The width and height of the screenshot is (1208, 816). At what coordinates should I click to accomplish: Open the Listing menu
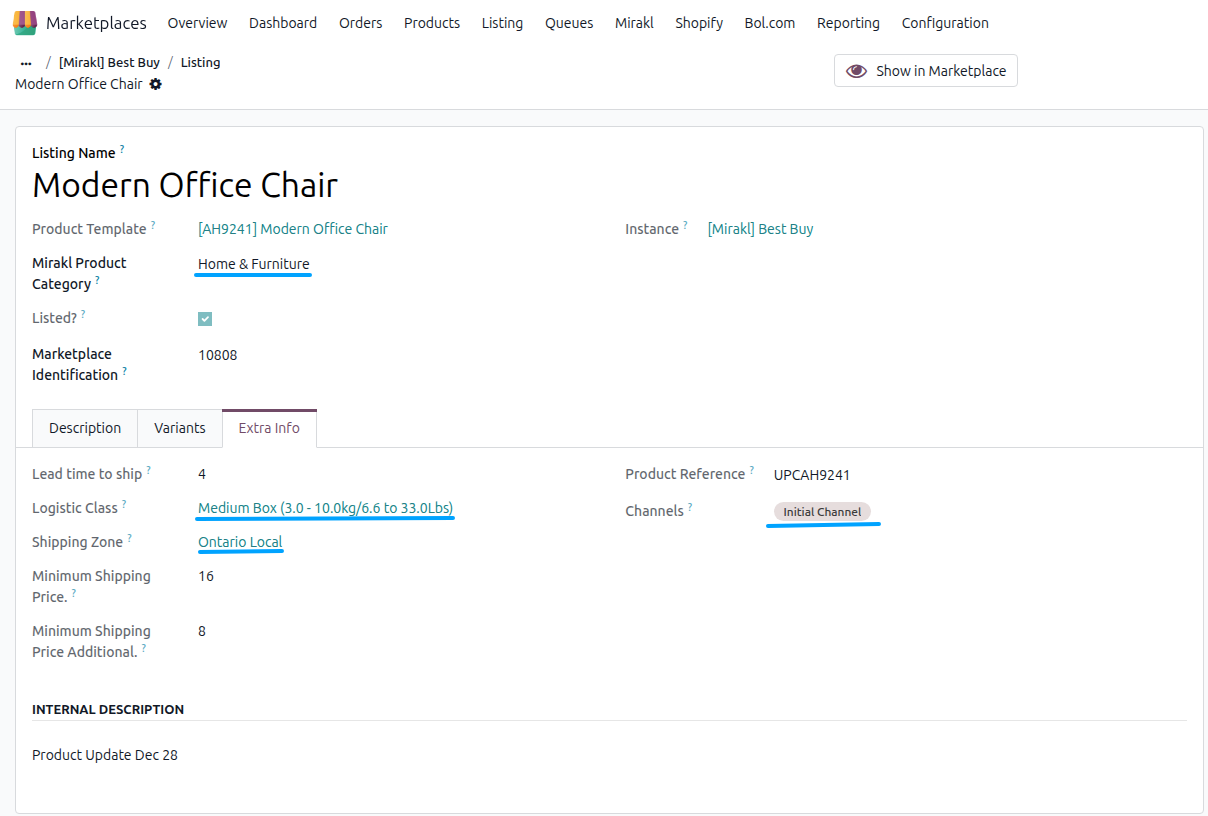tap(502, 22)
